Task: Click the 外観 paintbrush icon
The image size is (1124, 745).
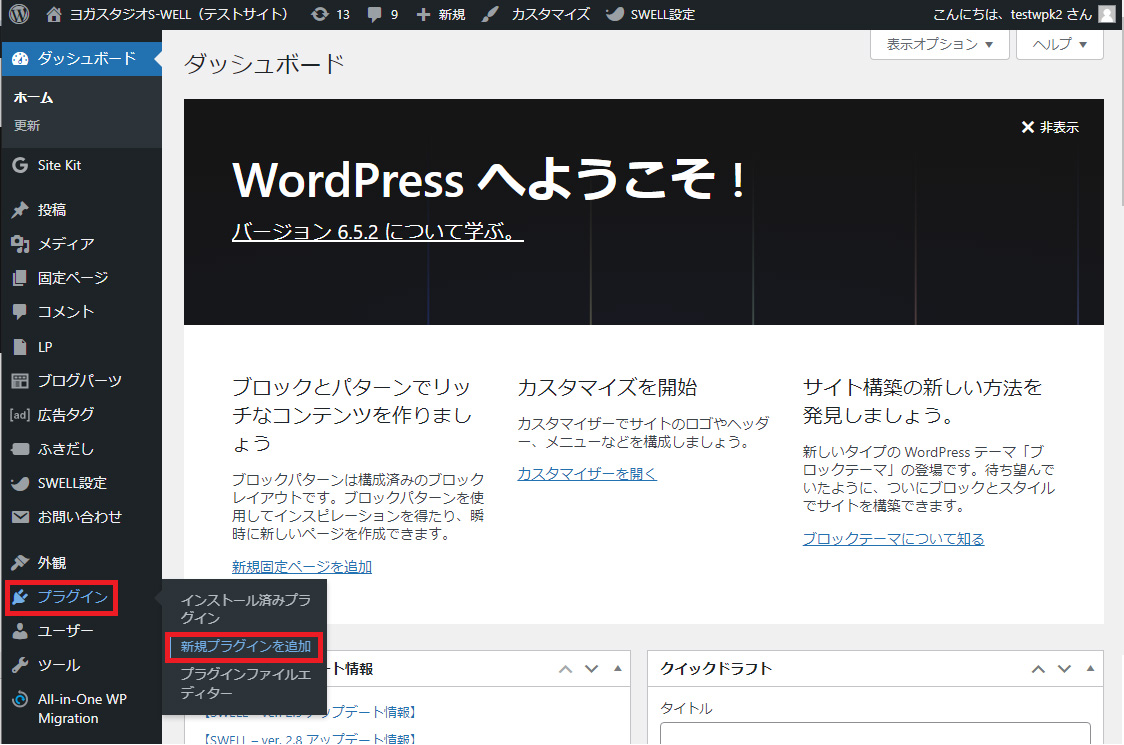Action: tap(20, 563)
